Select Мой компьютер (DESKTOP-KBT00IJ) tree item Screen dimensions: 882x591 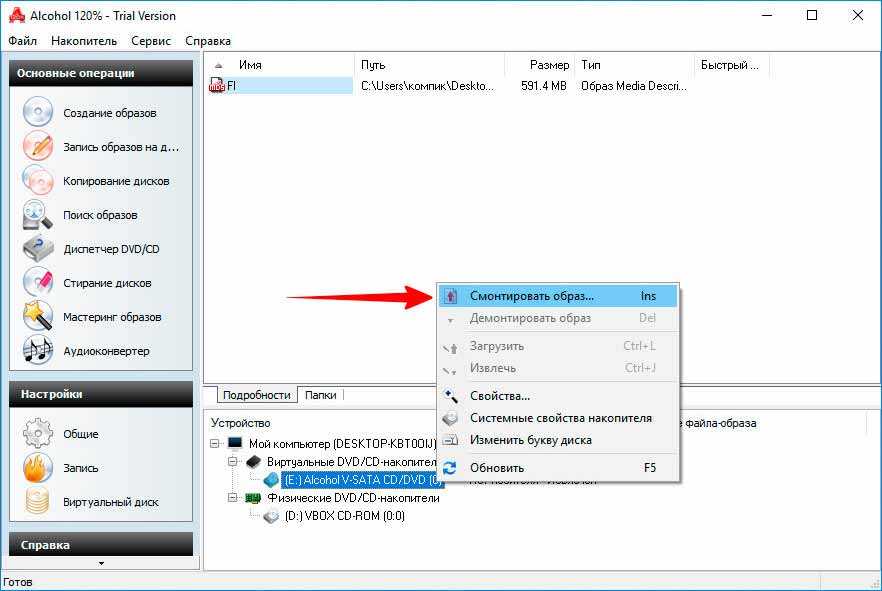(x=343, y=444)
